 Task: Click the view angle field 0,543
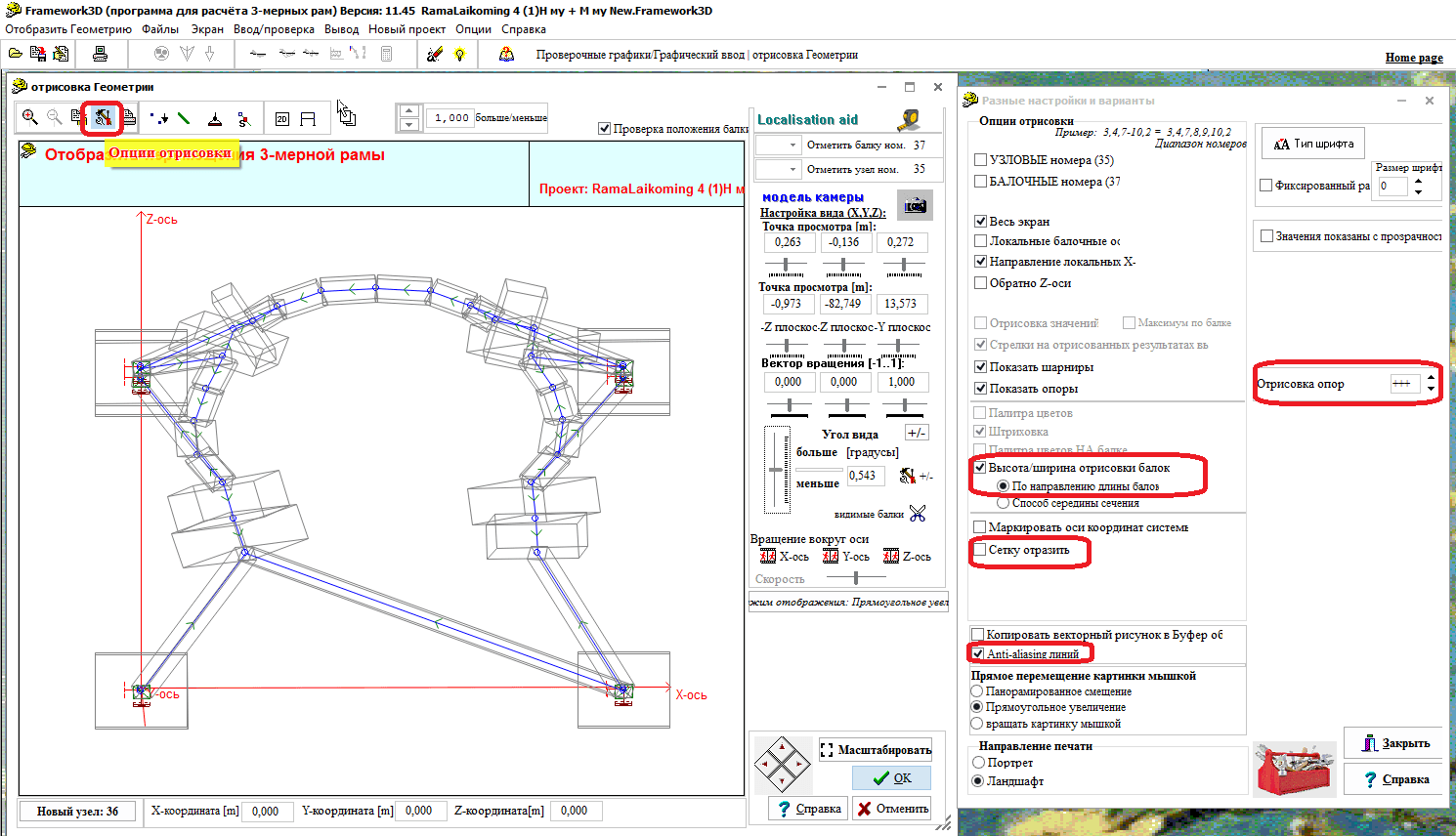point(866,476)
